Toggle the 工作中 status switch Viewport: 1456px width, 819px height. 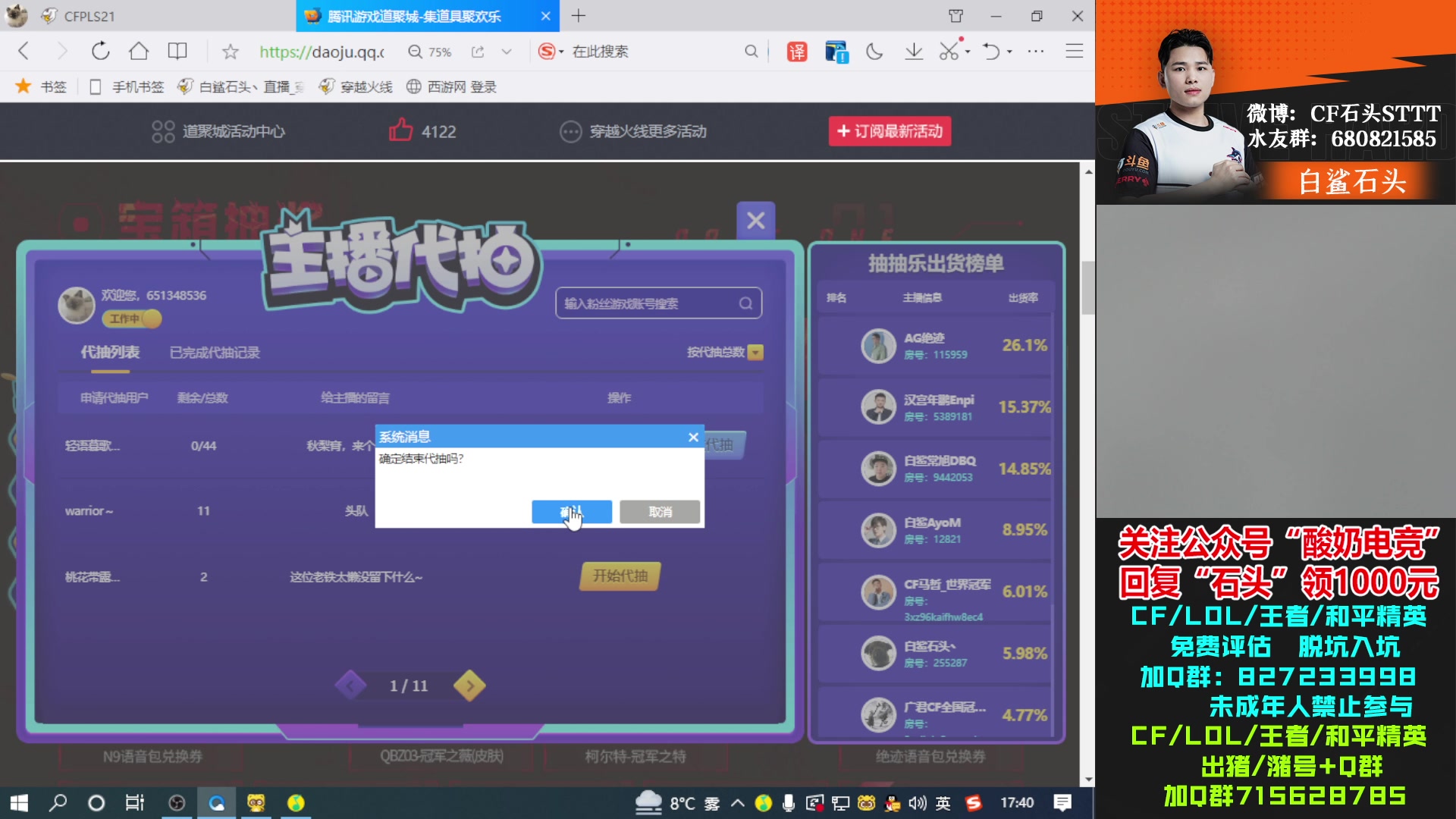[x=133, y=319]
